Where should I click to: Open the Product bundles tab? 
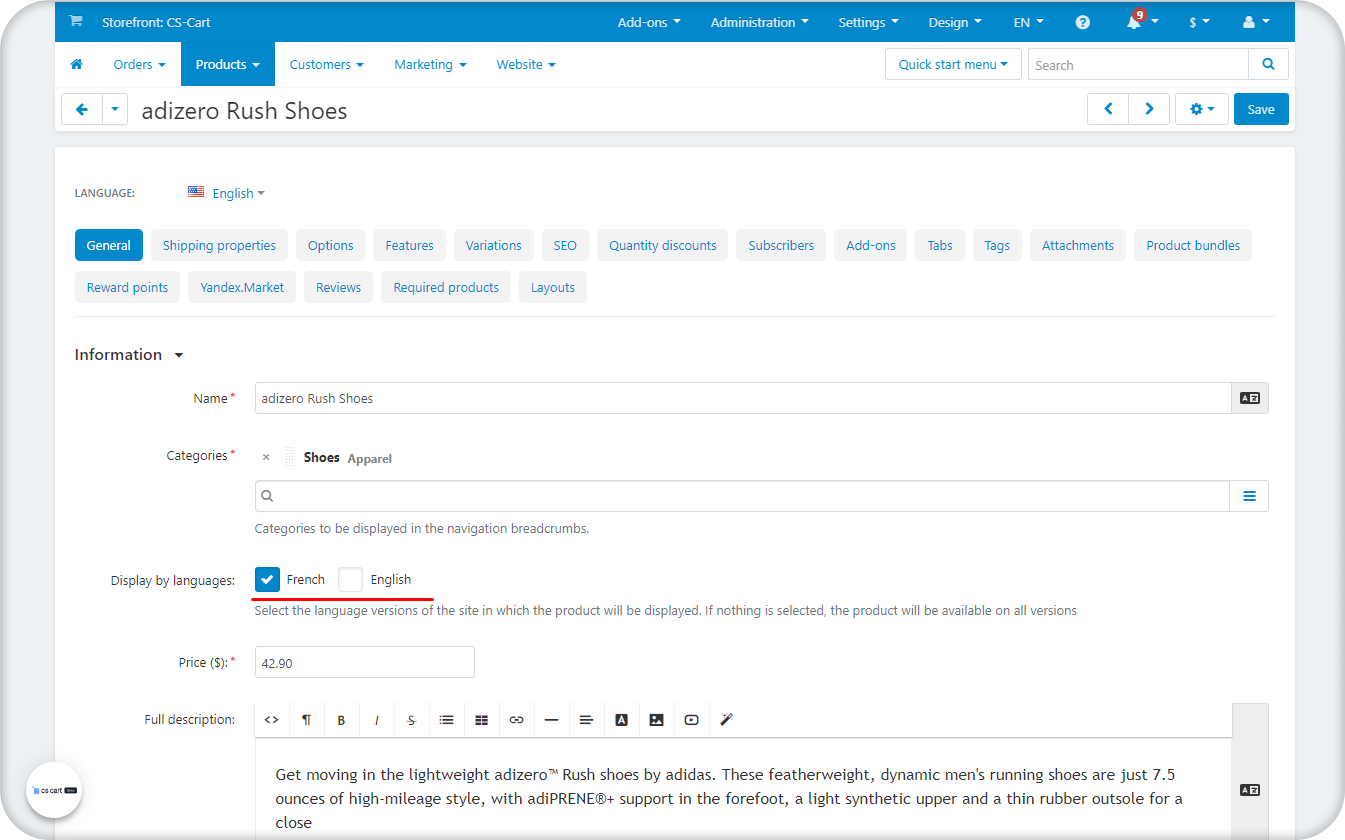[1193, 245]
